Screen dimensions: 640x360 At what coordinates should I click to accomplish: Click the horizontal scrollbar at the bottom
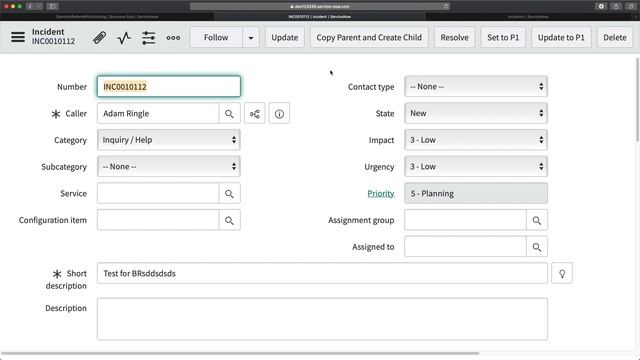tap(240, 353)
